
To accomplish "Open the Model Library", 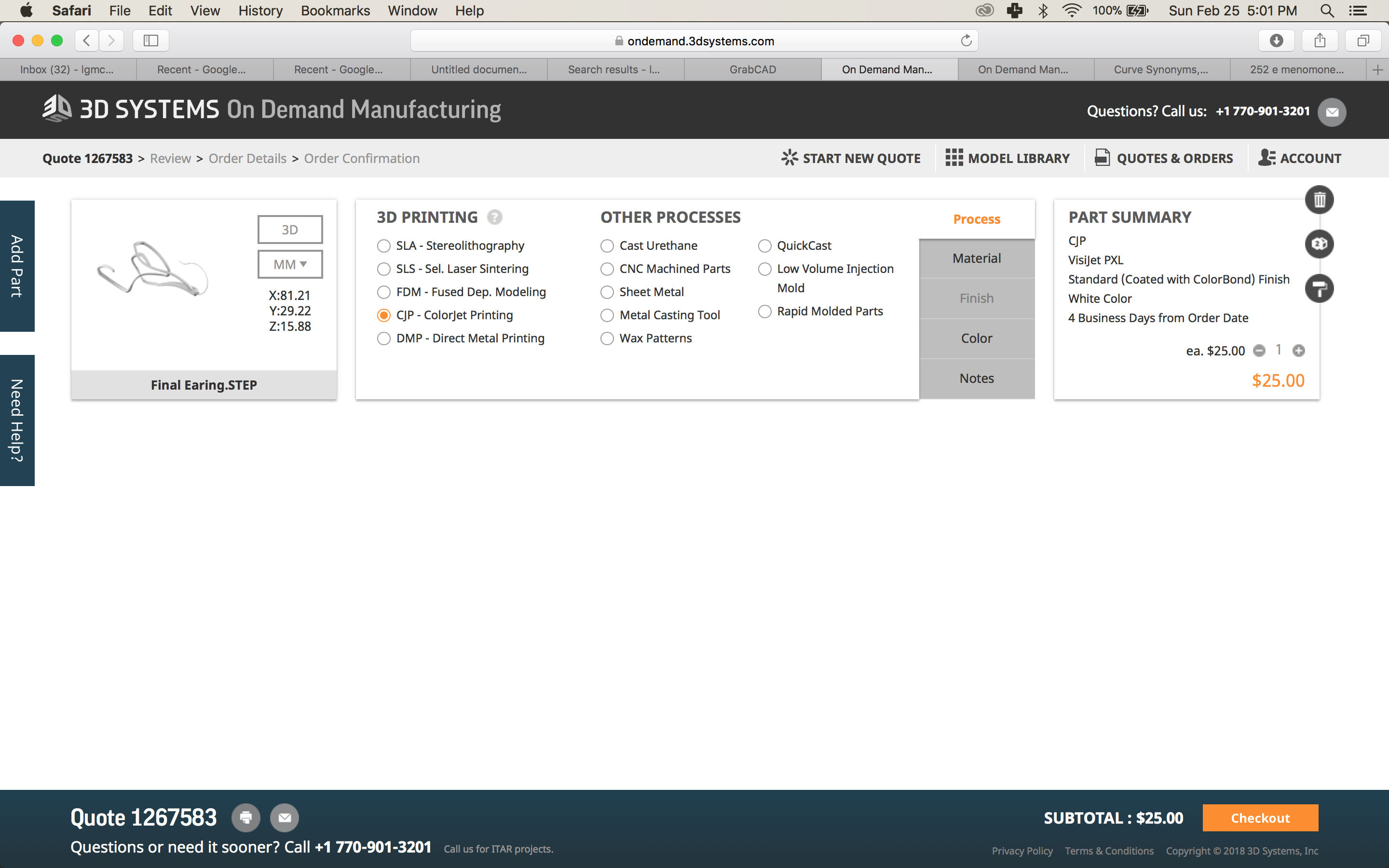I will [x=1008, y=159].
